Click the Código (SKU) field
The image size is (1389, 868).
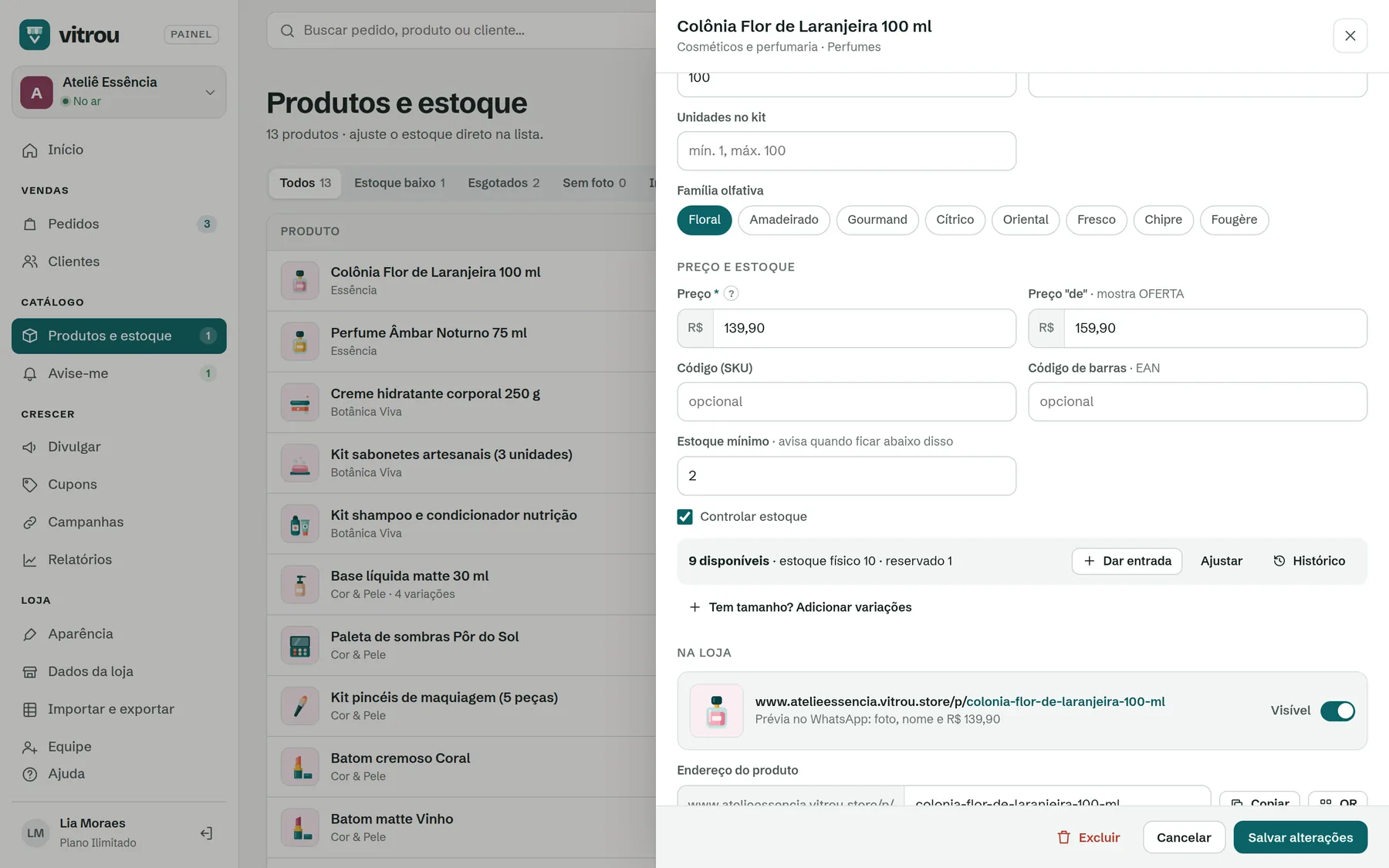coord(847,402)
